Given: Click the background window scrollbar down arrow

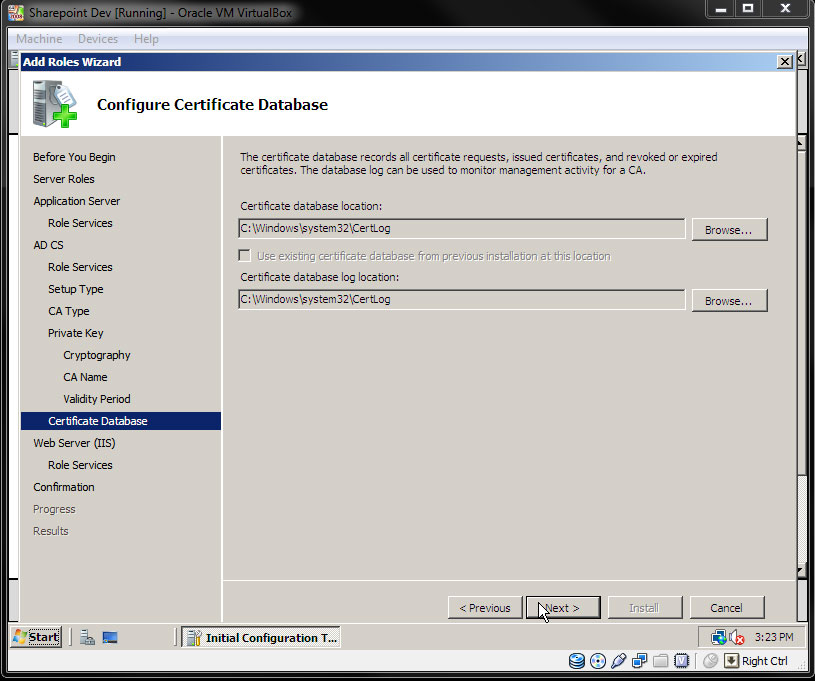Looking at the screenshot, I should click(x=801, y=571).
